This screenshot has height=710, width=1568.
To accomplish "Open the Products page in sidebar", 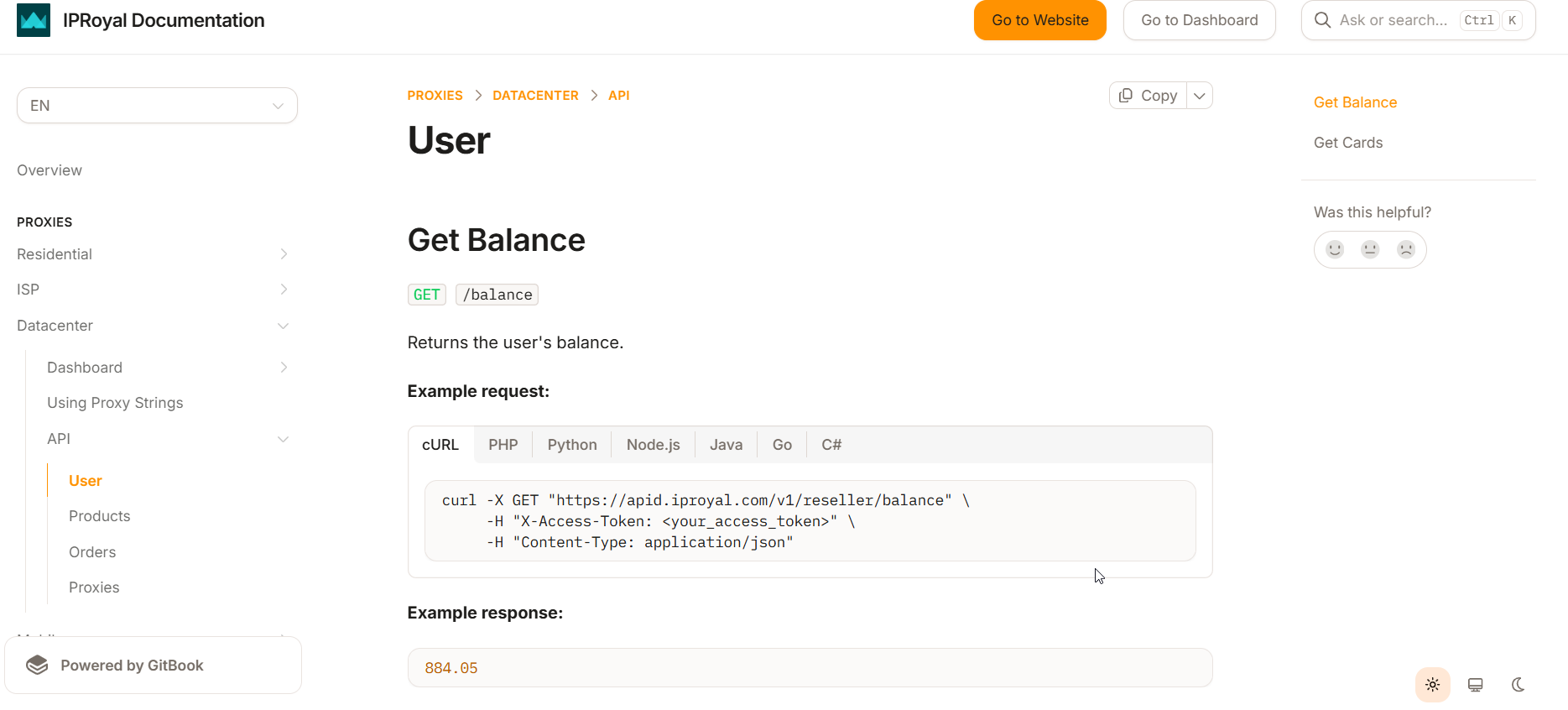I will [100, 516].
